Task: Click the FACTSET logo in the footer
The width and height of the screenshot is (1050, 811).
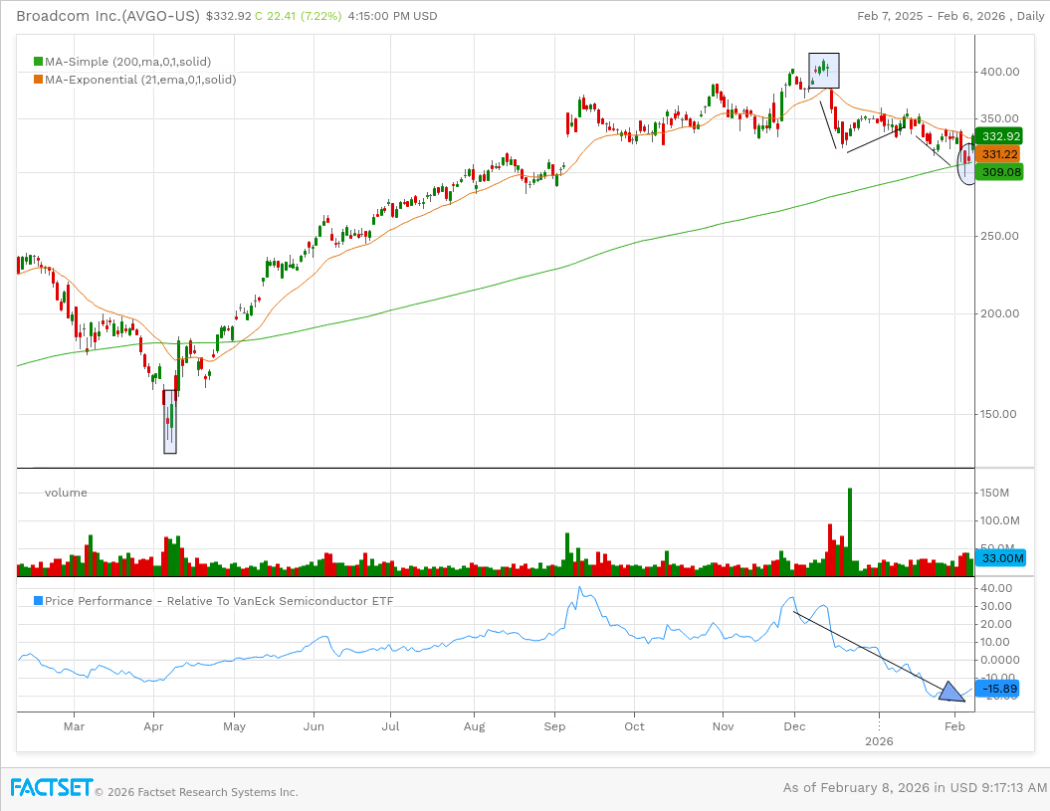Action: pyautogui.click(x=51, y=787)
